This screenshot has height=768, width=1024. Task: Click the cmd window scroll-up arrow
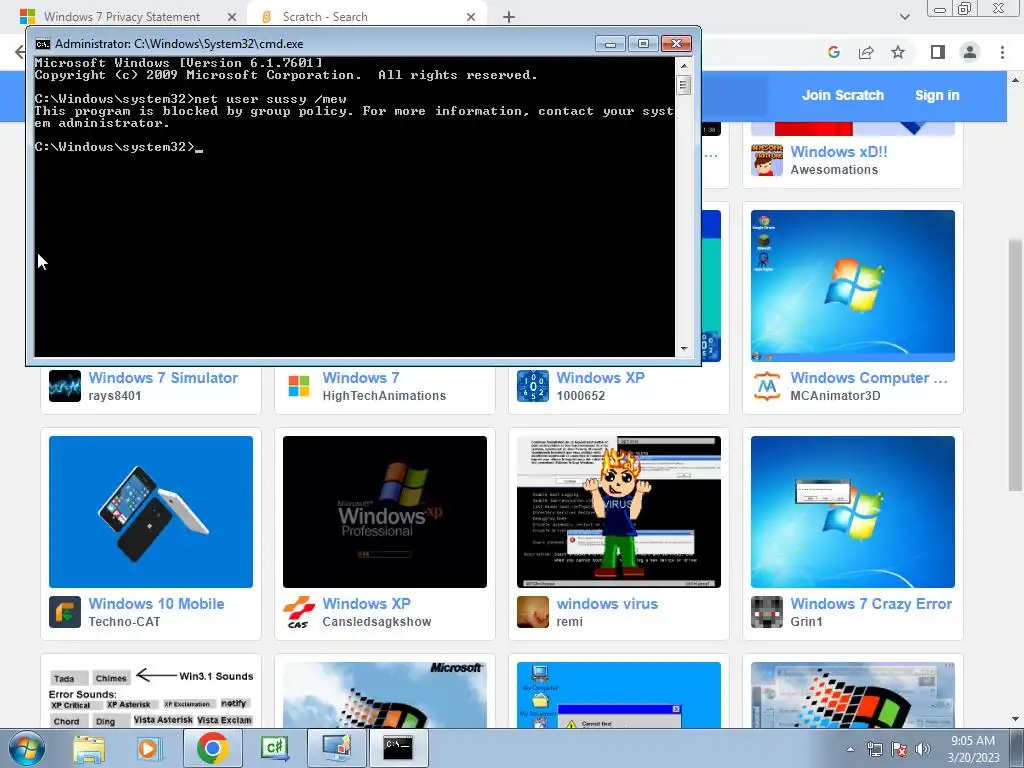684,65
